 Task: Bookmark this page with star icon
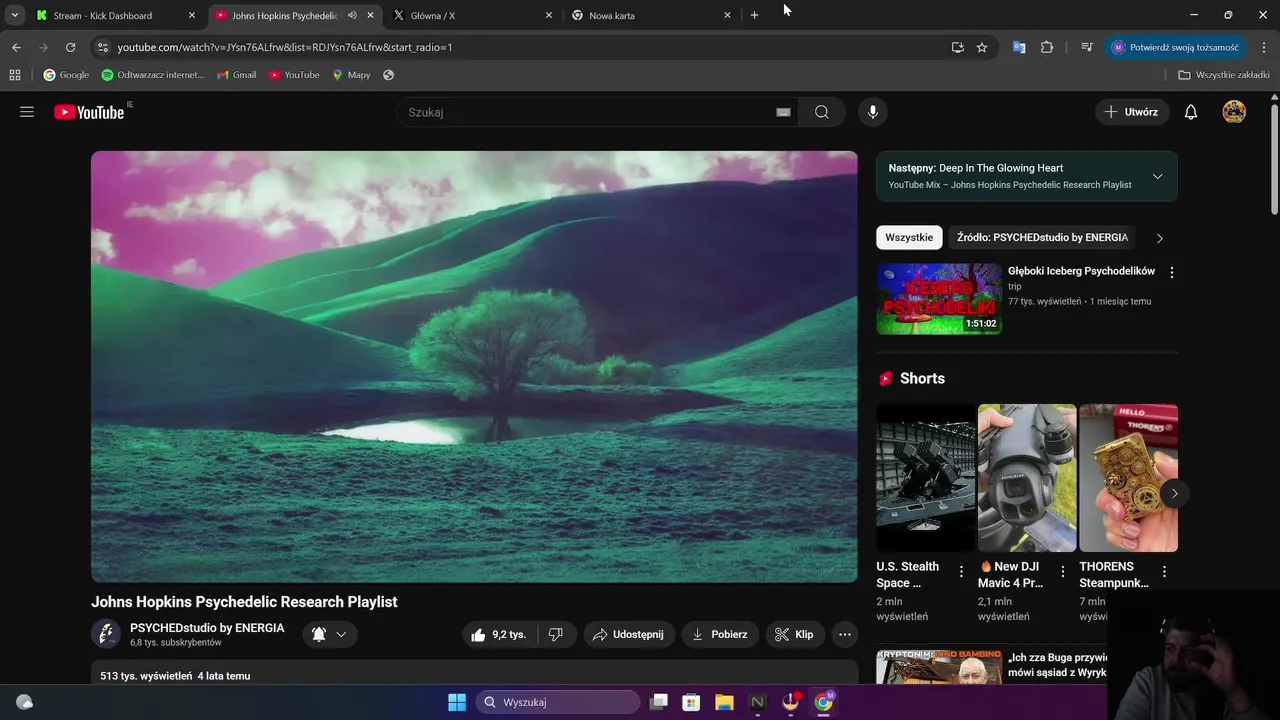point(982,47)
